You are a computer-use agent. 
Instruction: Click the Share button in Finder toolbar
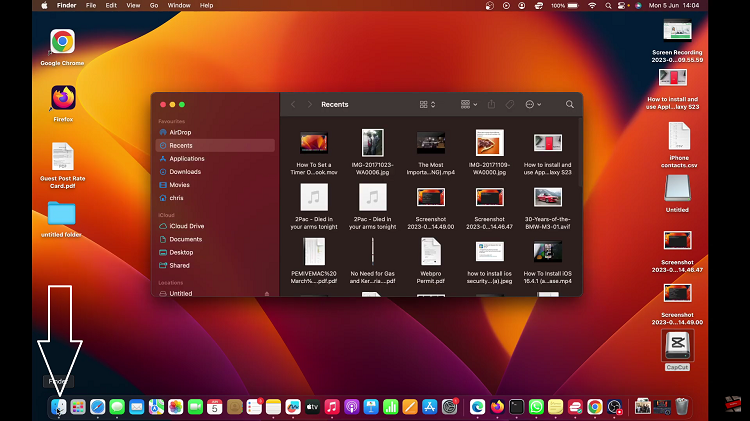491,104
